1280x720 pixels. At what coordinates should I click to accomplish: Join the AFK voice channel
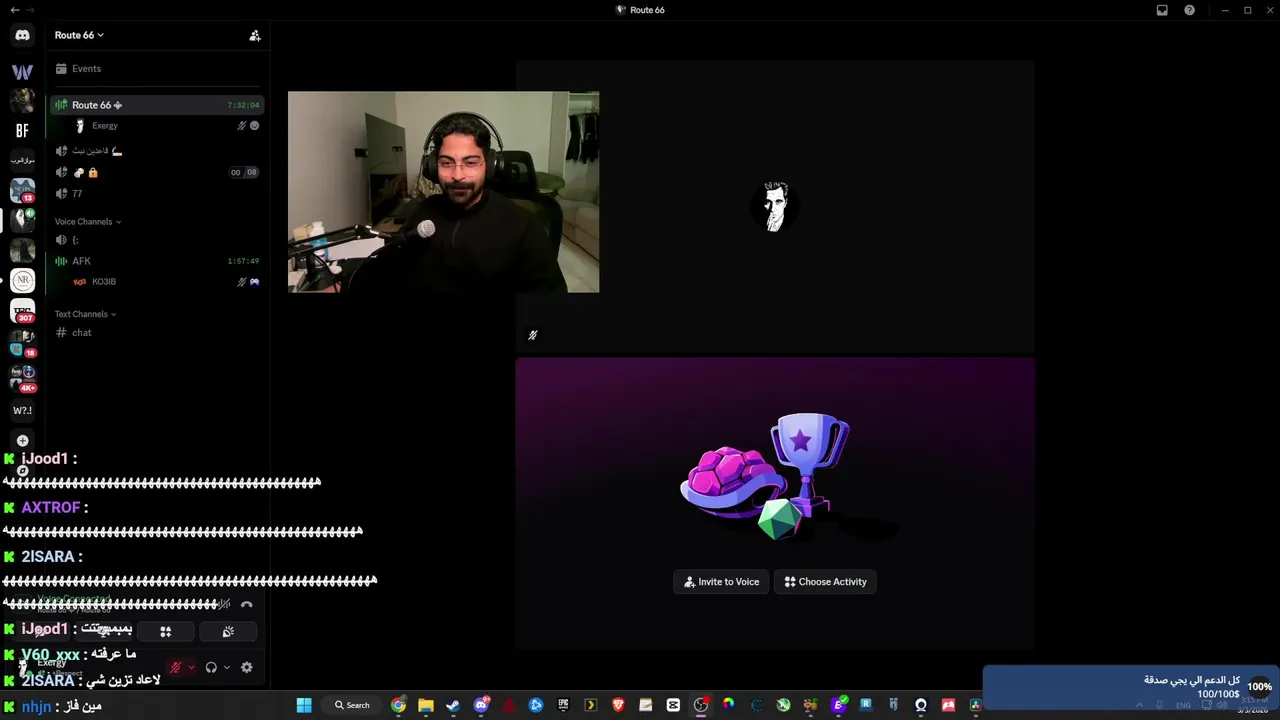click(x=157, y=261)
